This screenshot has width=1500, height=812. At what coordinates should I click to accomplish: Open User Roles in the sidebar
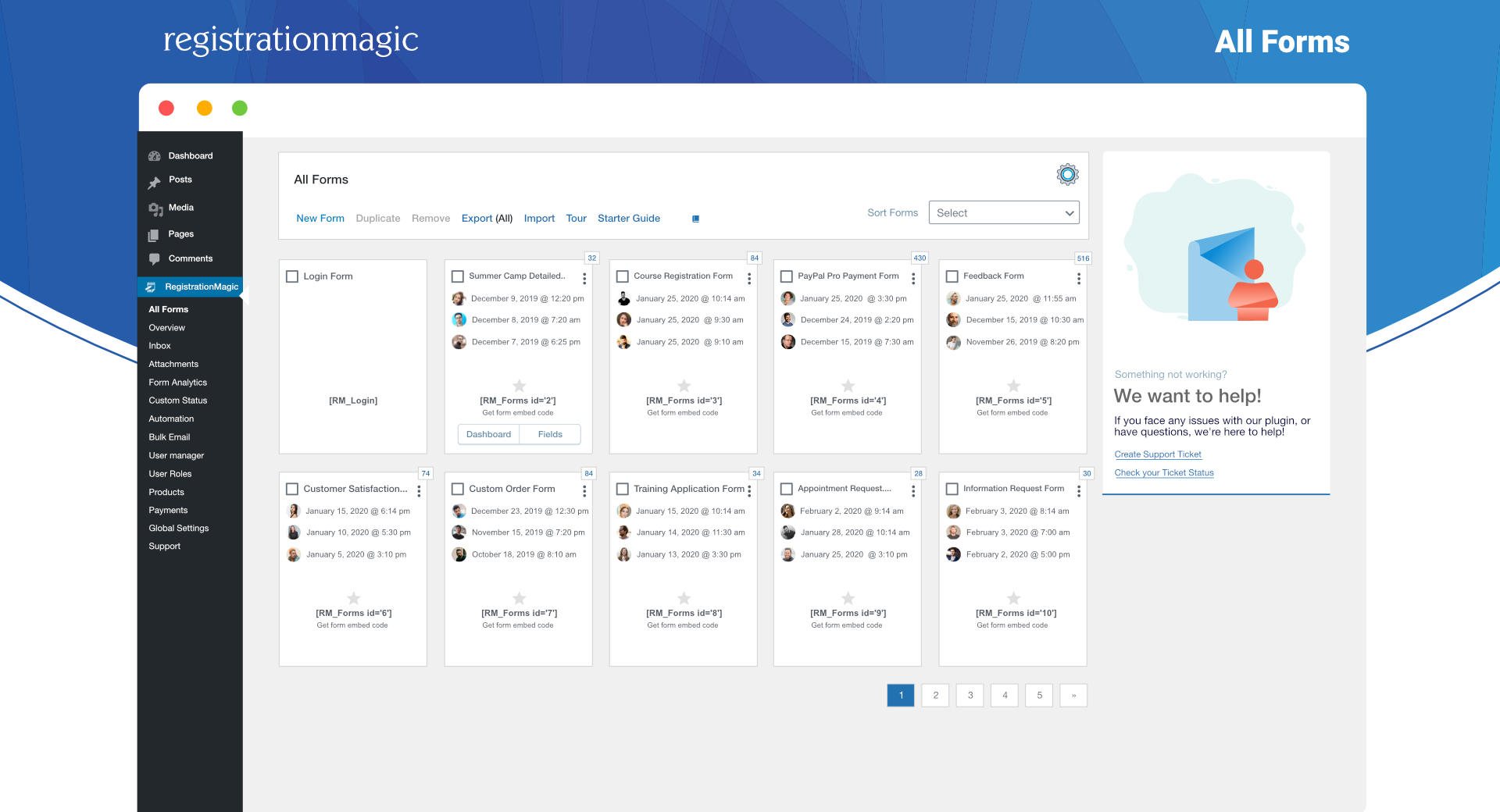pyautogui.click(x=170, y=474)
